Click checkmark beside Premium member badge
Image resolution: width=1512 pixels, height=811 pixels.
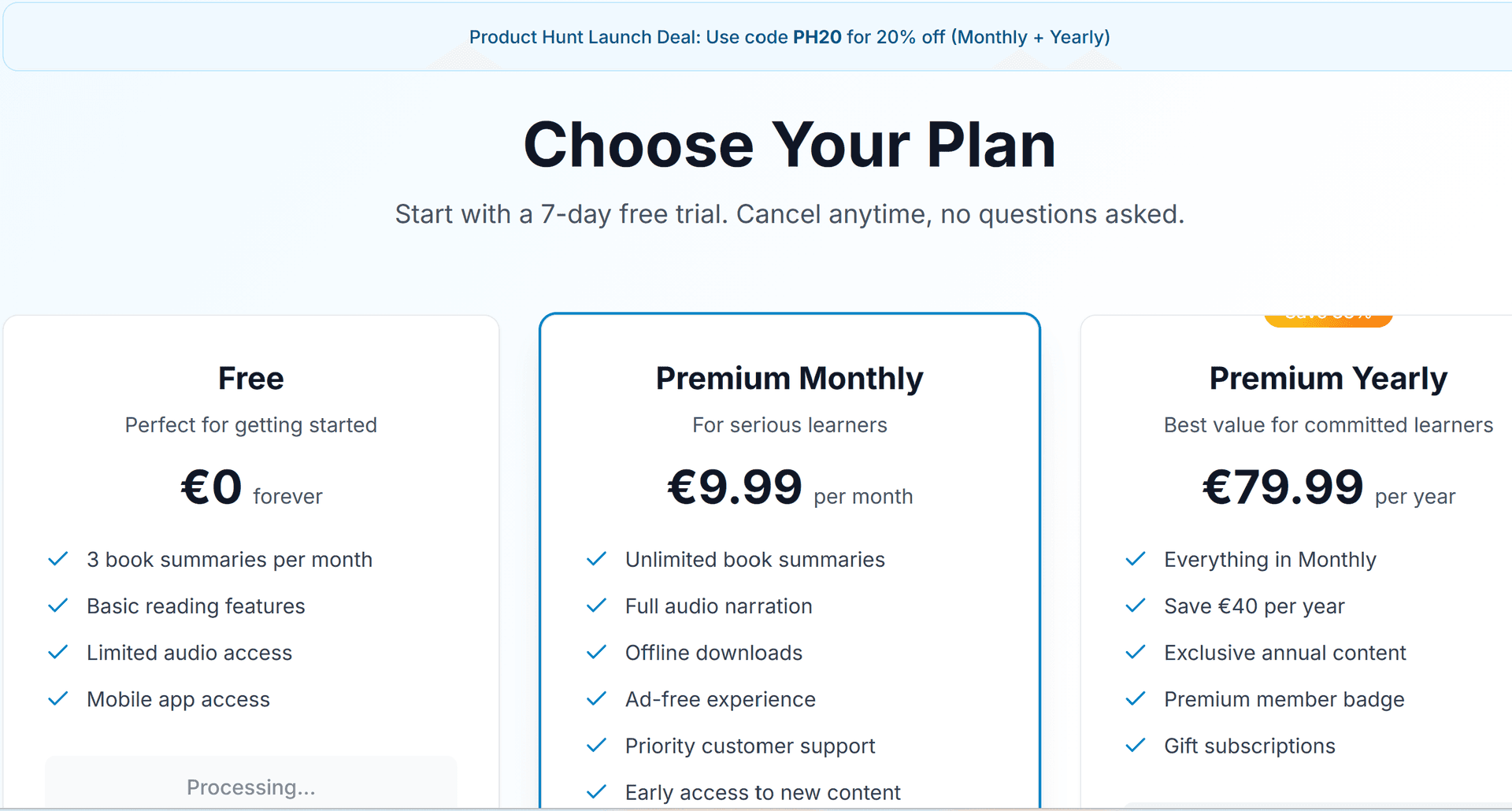click(x=1136, y=698)
